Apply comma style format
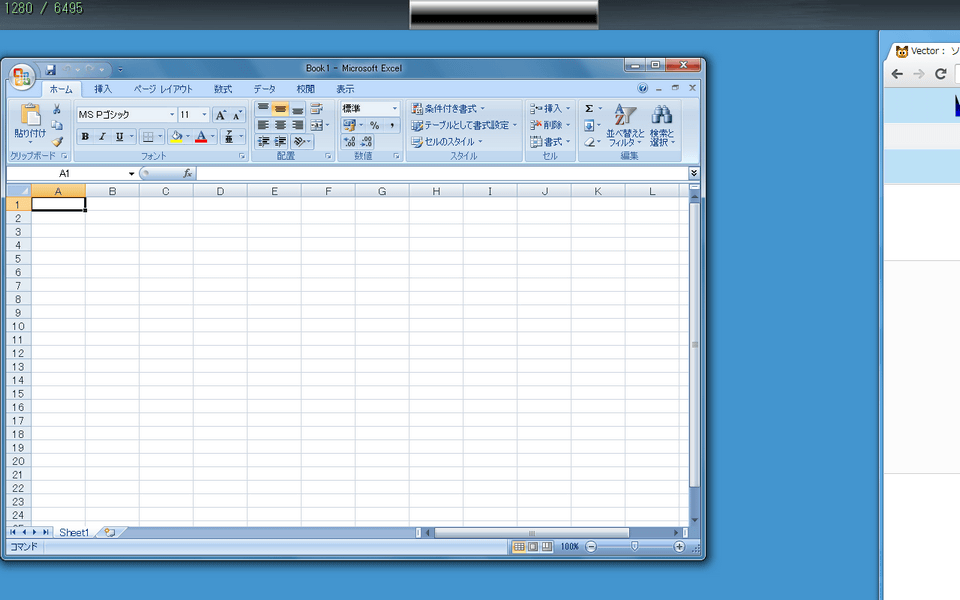Image resolution: width=960 pixels, height=600 pixels. pyautogui.click(x=392, y=125)
